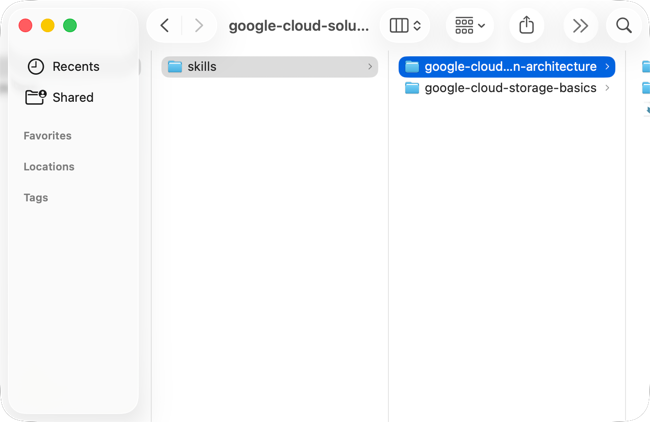Image resolution: width=650 pixels, height=422 pixels.
Task: Go back using the left chevron
Action: 165,26
